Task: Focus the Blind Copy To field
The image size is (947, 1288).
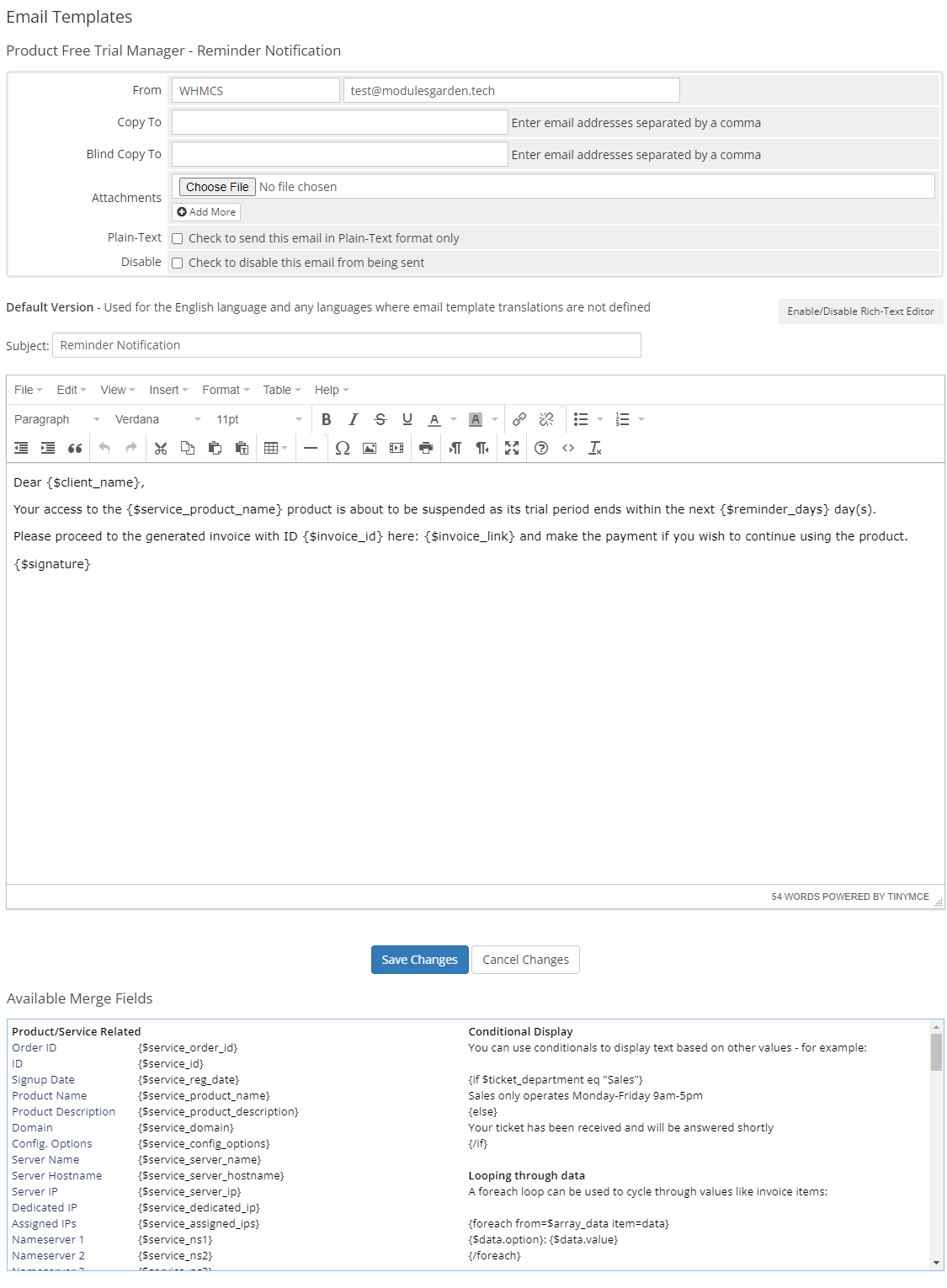Action: pos(340,154)
